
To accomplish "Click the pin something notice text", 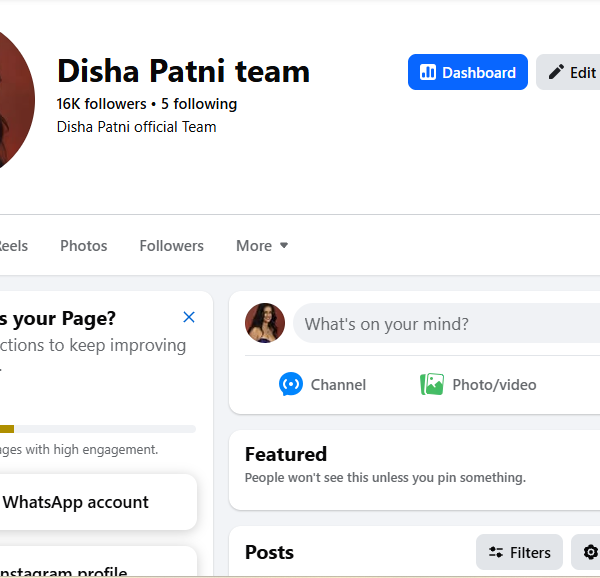I will (x=385, y=477).
